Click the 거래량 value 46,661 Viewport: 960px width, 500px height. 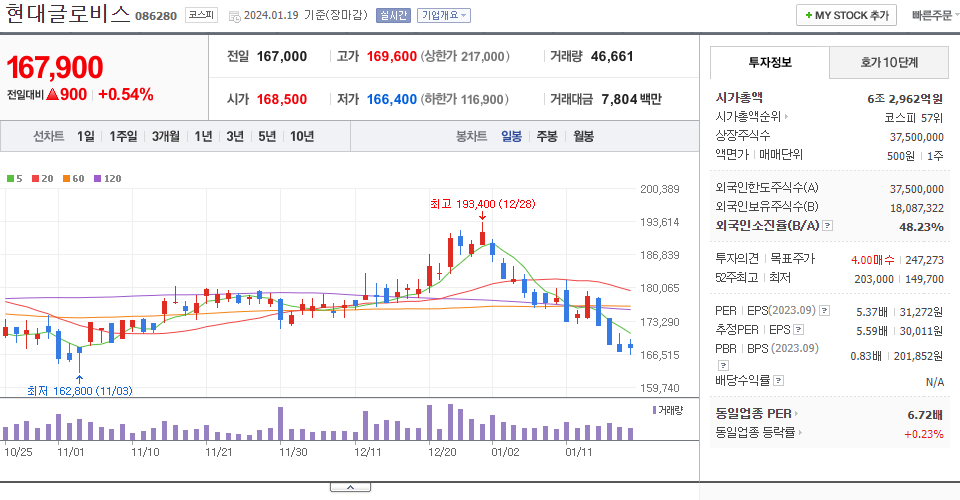612,56
